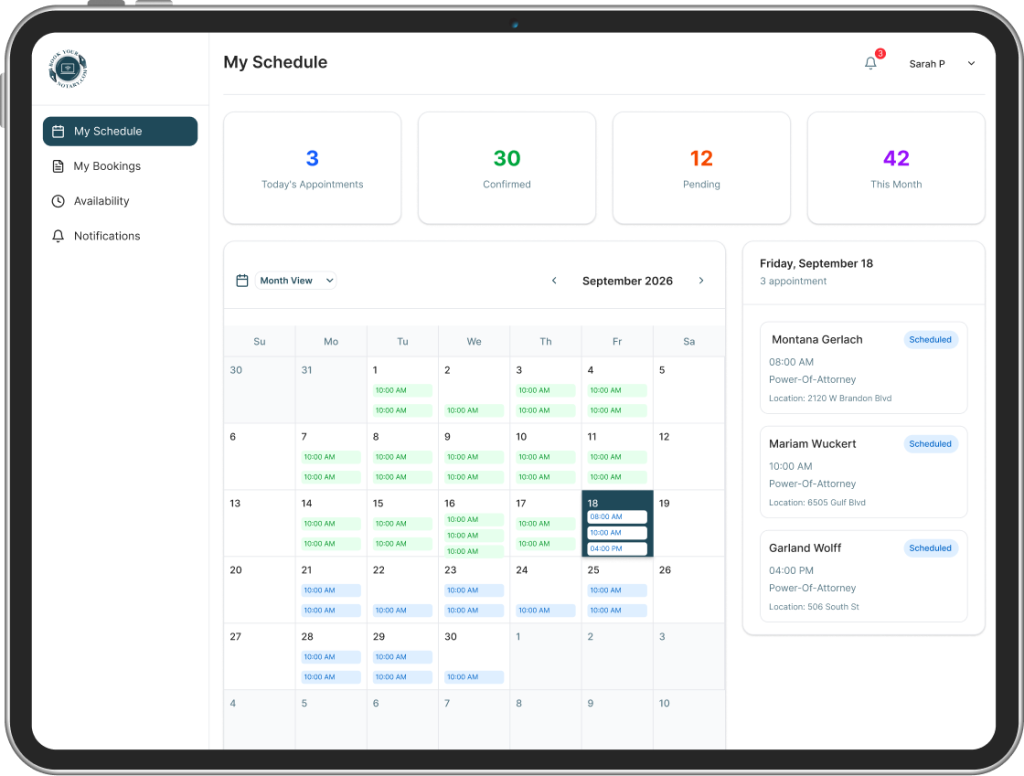Open the Pending stat card
Image resolution: width=1024 pixels, height=776 pixels.
(701, 168)
